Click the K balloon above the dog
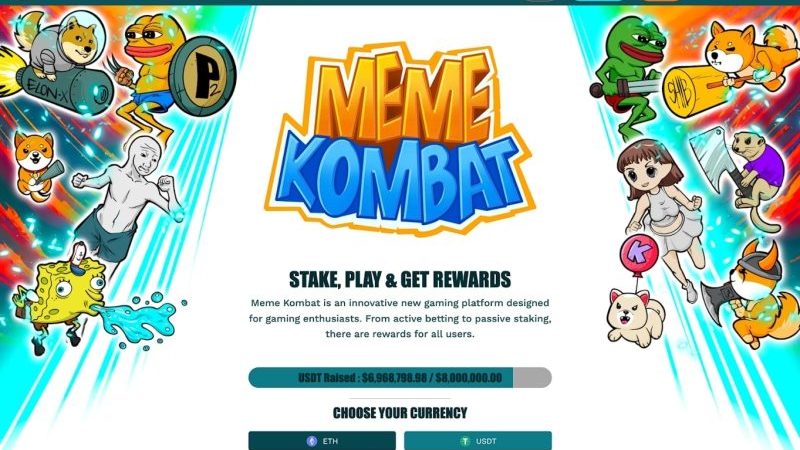Image resolution: width=800 pixels, height=450 pixels. [x=638, y=254]
